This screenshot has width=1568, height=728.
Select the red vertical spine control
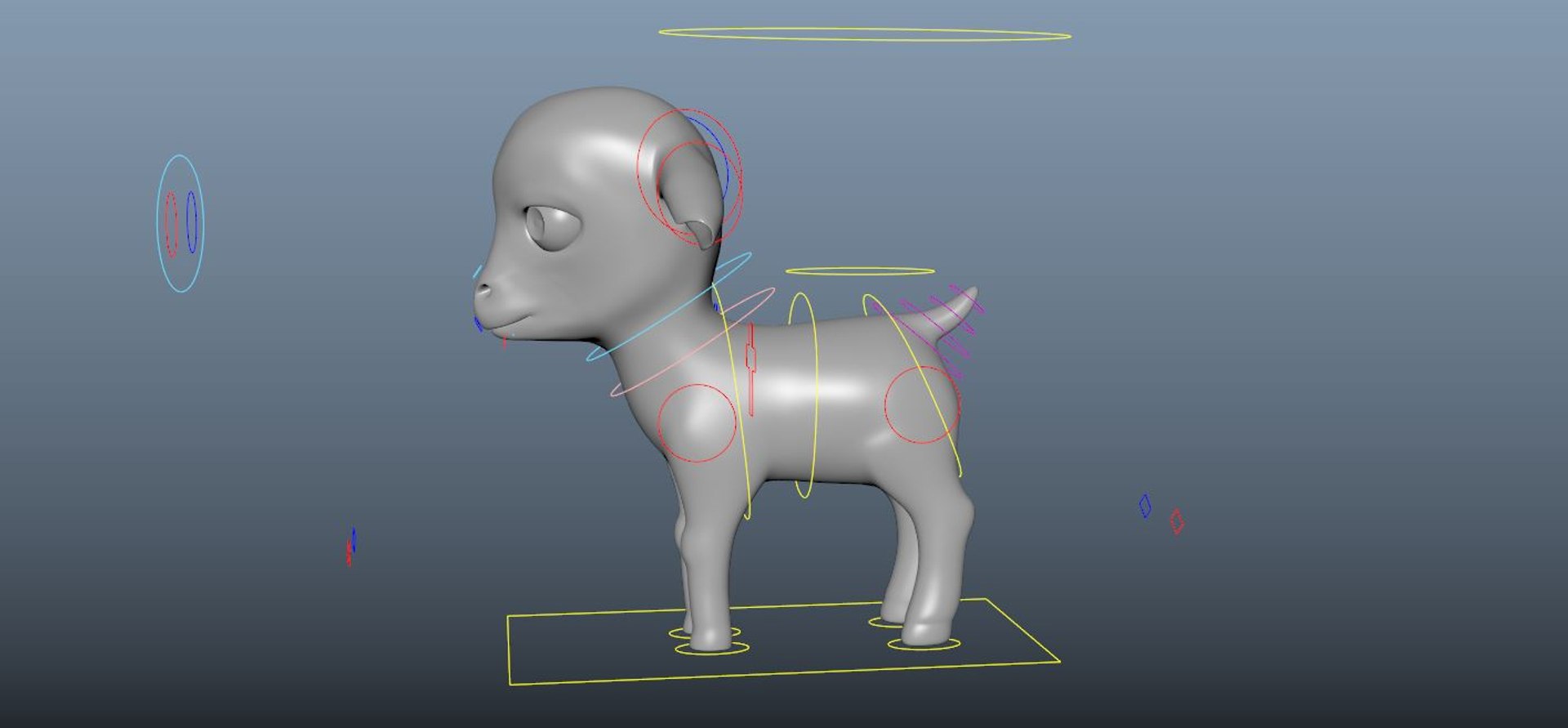[x=751, y=369]
